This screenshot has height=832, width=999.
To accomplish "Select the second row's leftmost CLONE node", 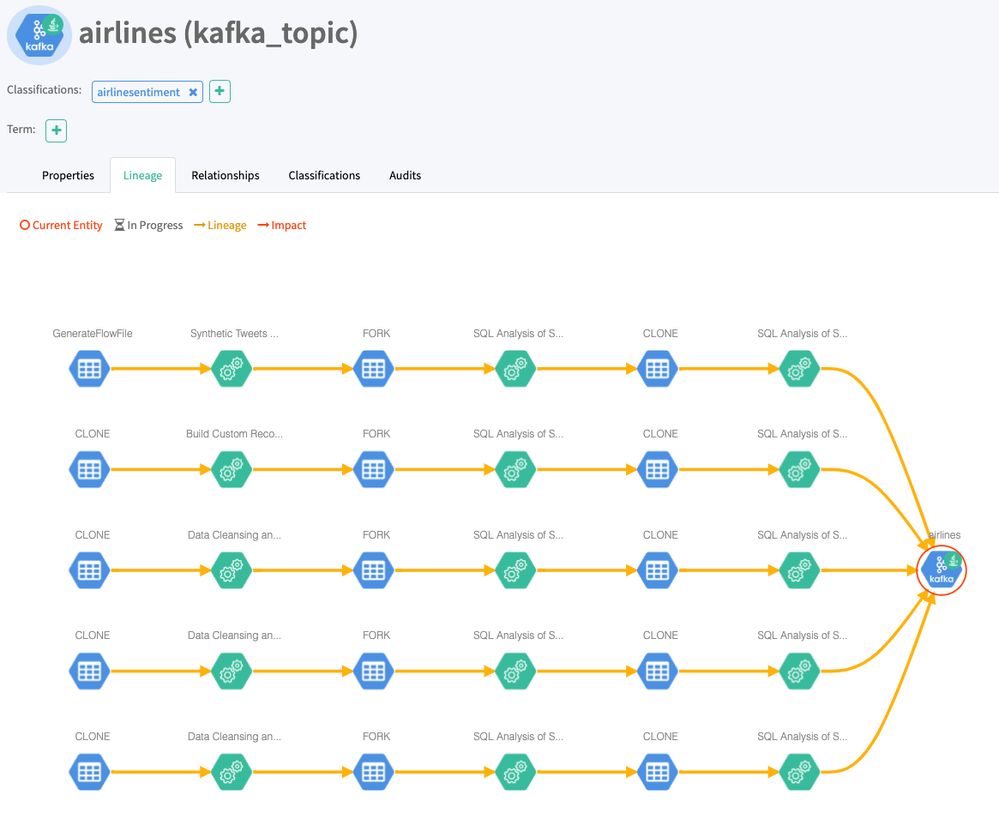I will pos(89,469).
